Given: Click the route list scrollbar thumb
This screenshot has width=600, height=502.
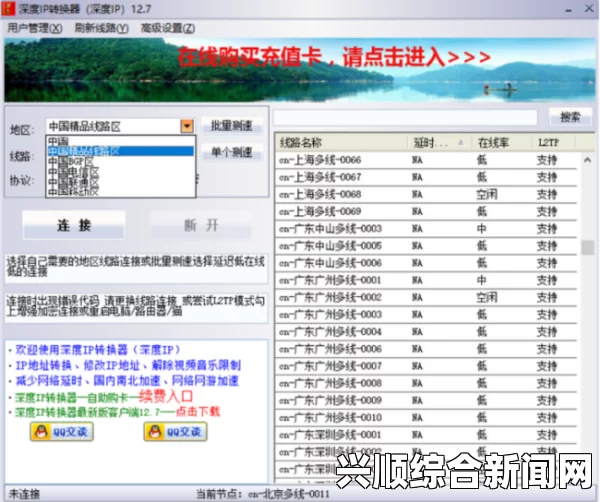Looking at the screenshot, I should tap(587, 247).
